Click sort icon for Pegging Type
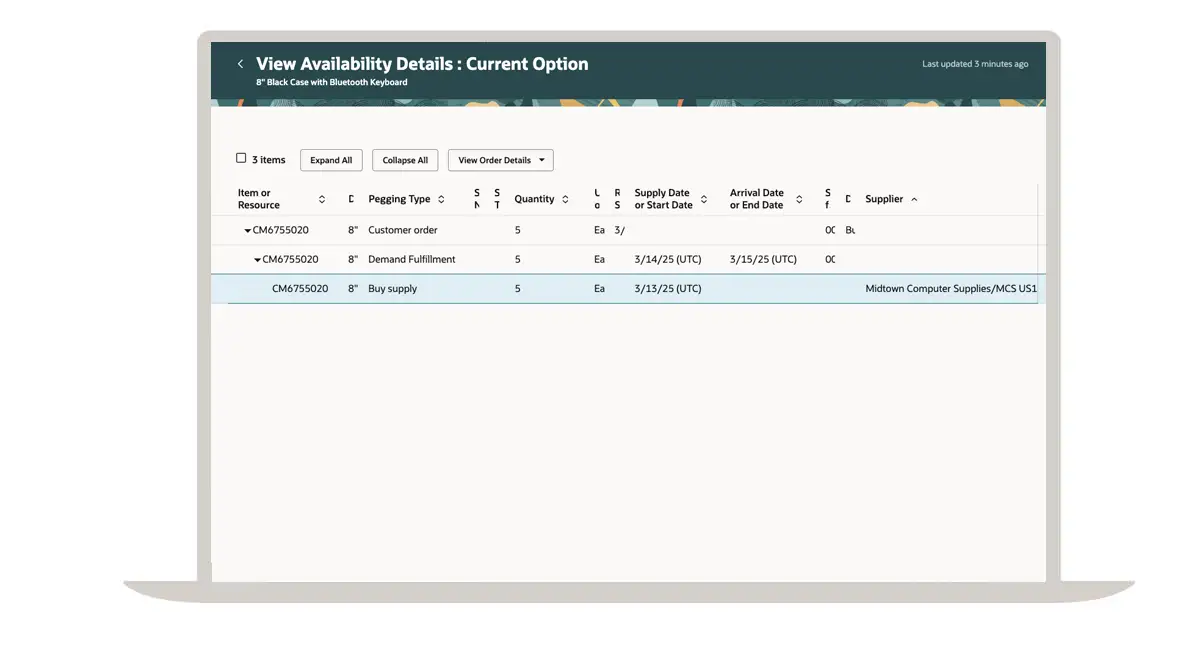Viewport: 1187px width, 670px height. point(441,199)
